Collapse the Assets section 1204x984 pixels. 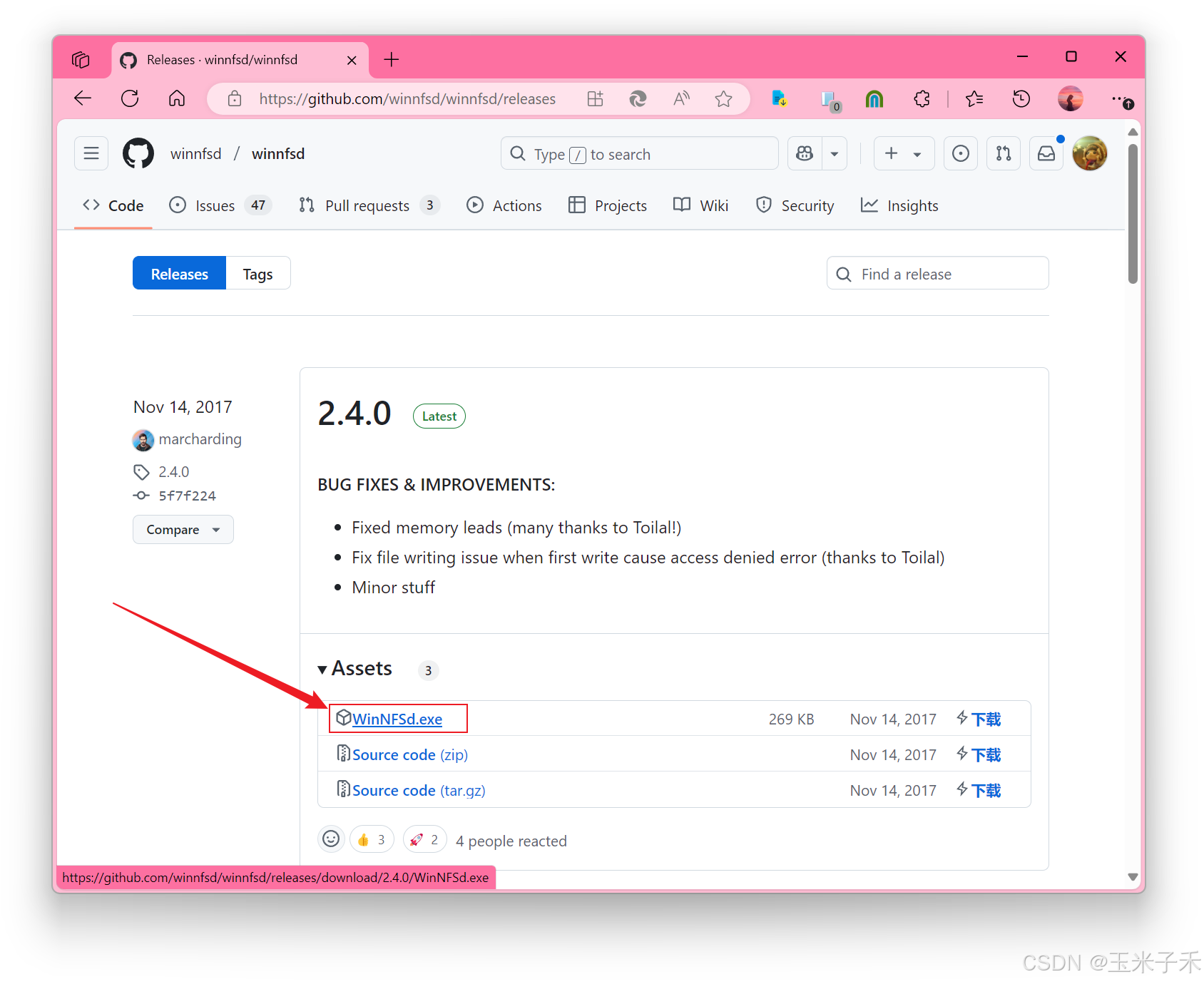(355, 669)
